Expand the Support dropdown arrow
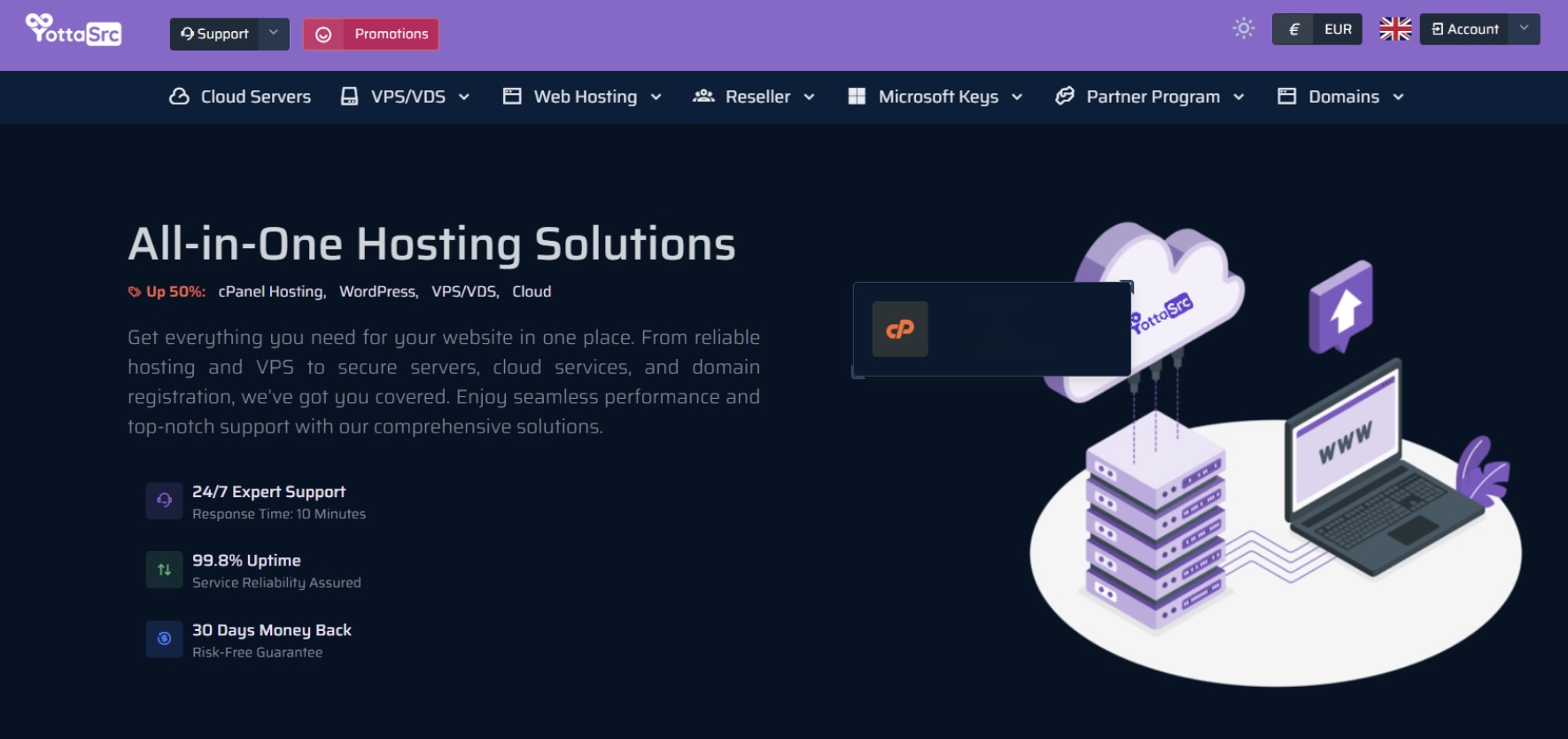1568x739 pixels. coord(274,34)
